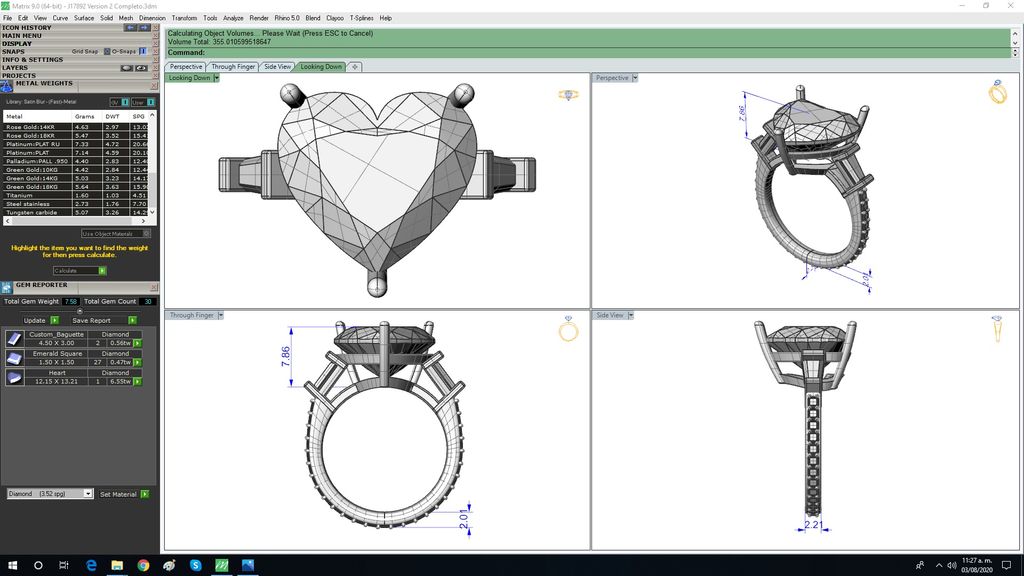Click green arrow beside Emerald Square 0.47tw
Screen dimensions: 1024x576
pos(137,362)
